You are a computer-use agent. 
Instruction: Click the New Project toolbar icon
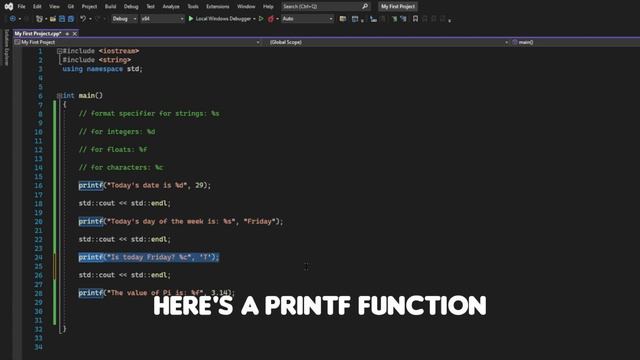click(x=39, y=19)
